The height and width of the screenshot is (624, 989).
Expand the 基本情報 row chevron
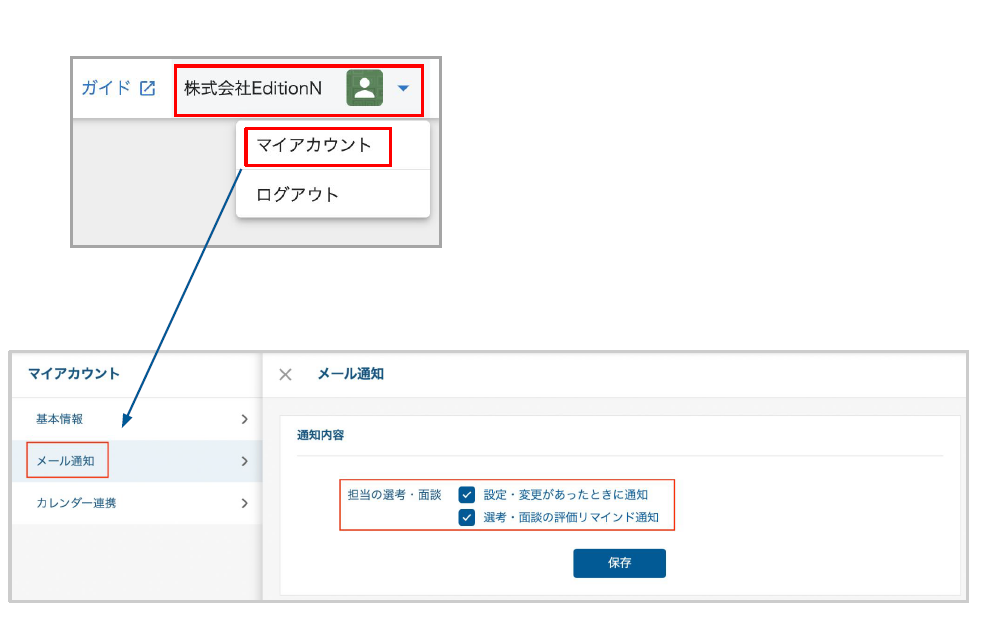[x=244, y=419]
